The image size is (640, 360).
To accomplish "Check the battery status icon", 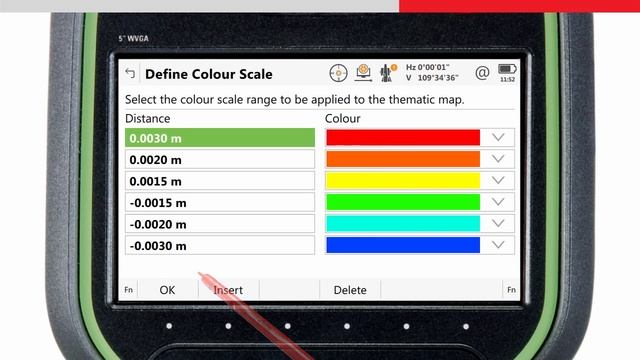I will click(x=507, y=69).
